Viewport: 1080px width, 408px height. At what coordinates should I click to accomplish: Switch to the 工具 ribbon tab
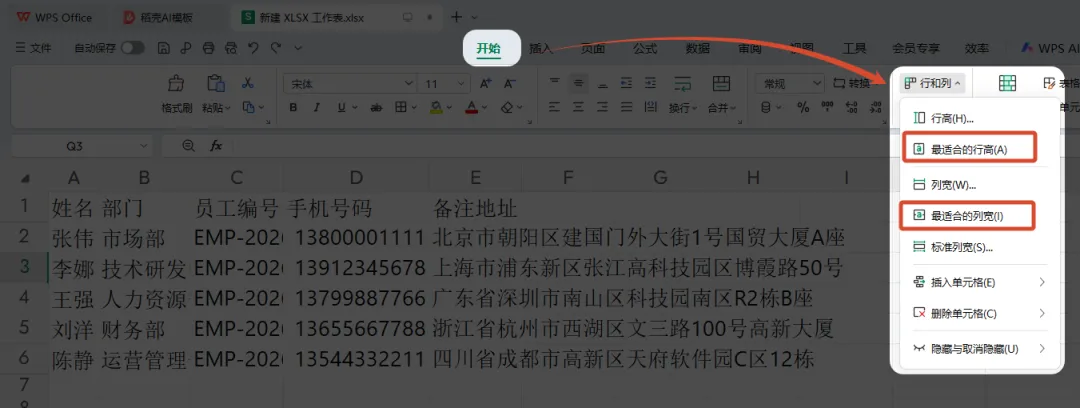coord(855,48)
